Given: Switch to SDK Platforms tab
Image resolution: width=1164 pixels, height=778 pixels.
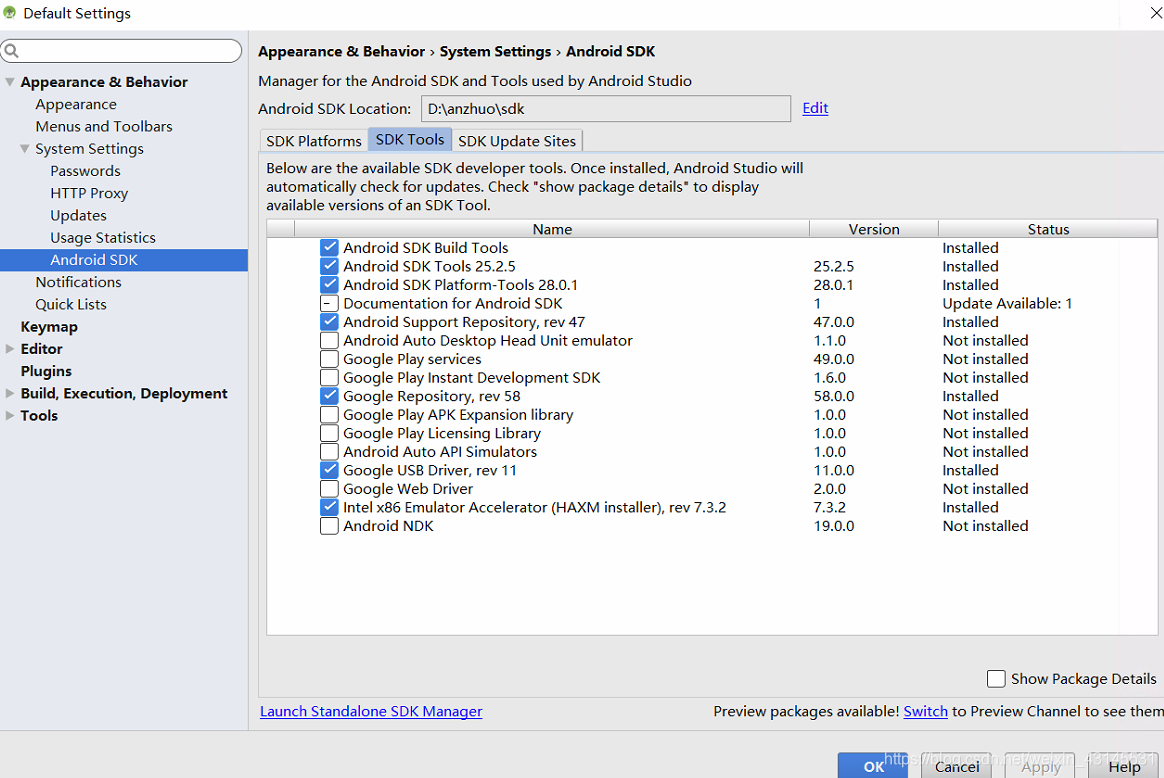Looking at the screenshot, I should pos(313,140).
